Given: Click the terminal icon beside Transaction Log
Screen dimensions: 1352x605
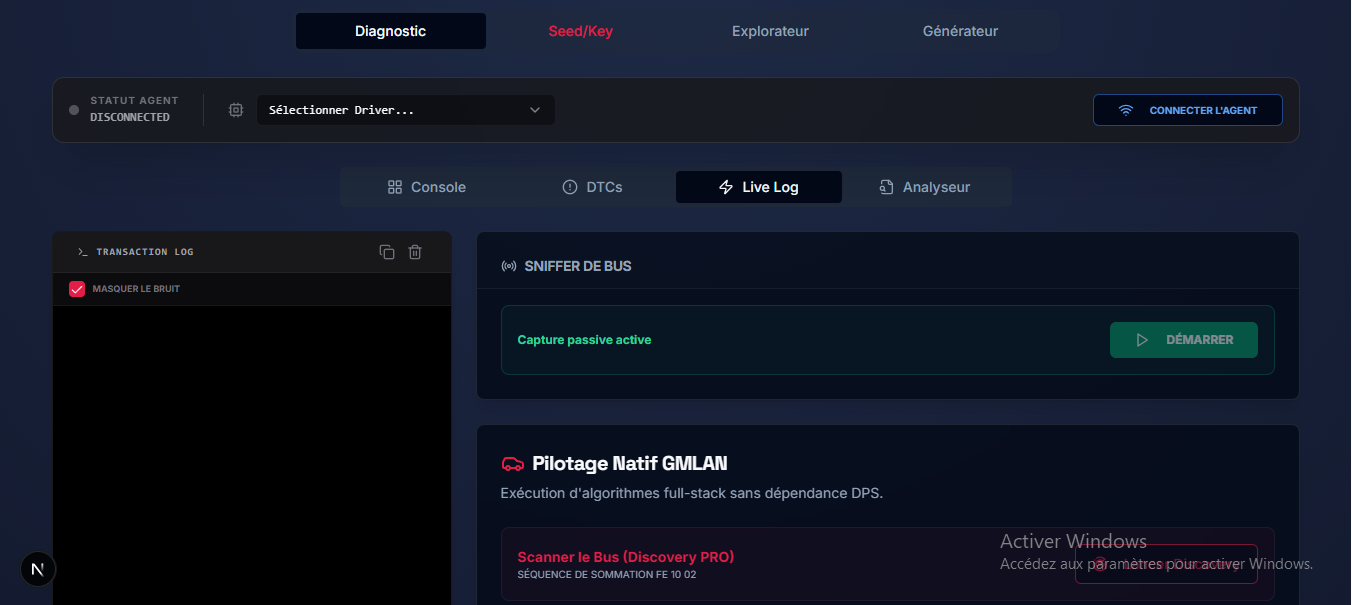Looking at the screenshot, I should pos(83,252).
